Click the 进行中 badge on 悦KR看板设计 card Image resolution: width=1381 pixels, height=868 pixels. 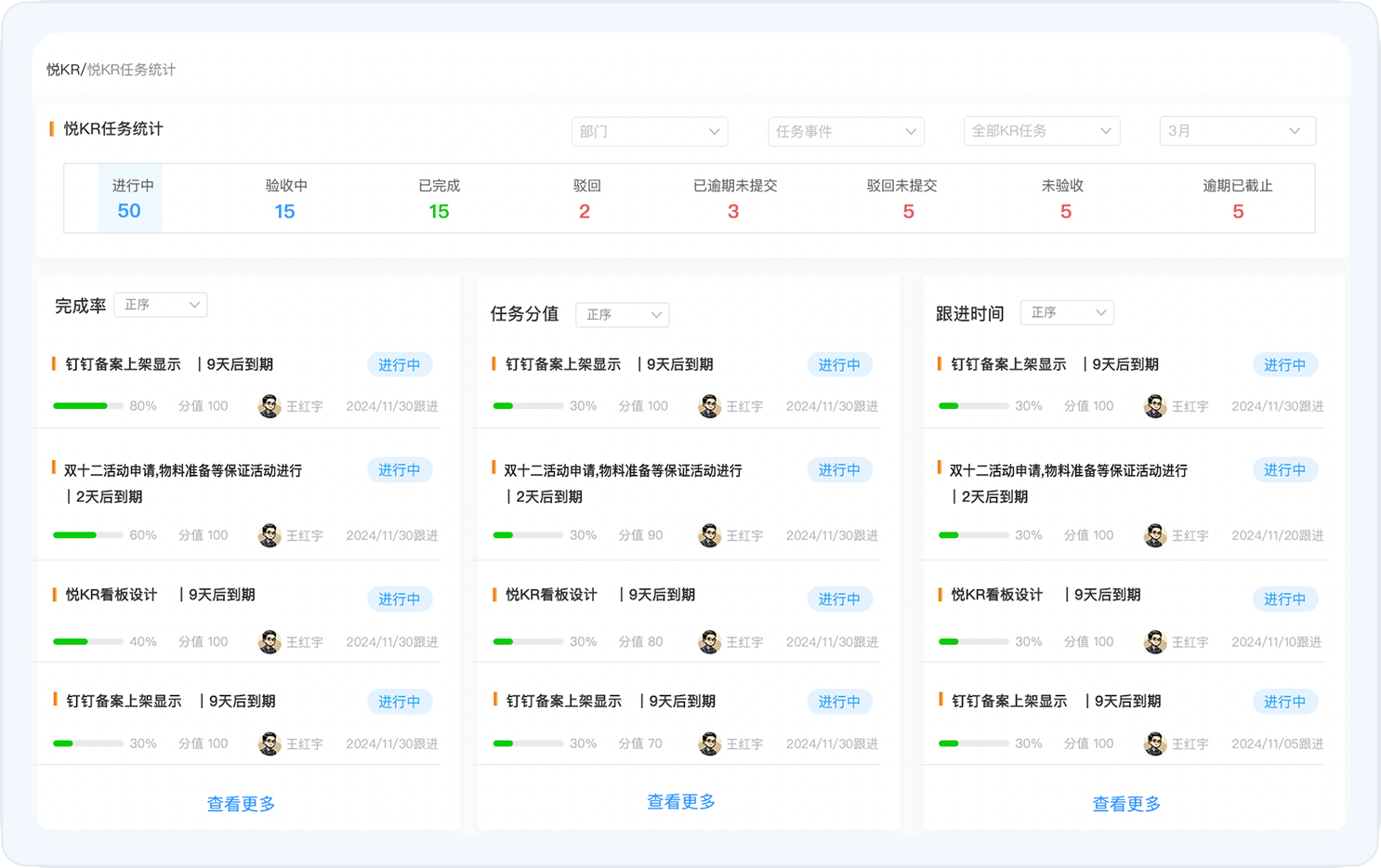(x=400, y=598)
